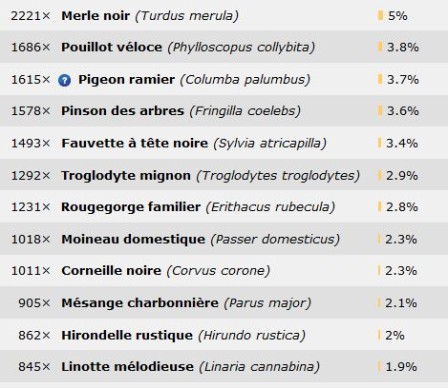
Task: Open the Merle noir species link
Action: [x=96, y=16]
